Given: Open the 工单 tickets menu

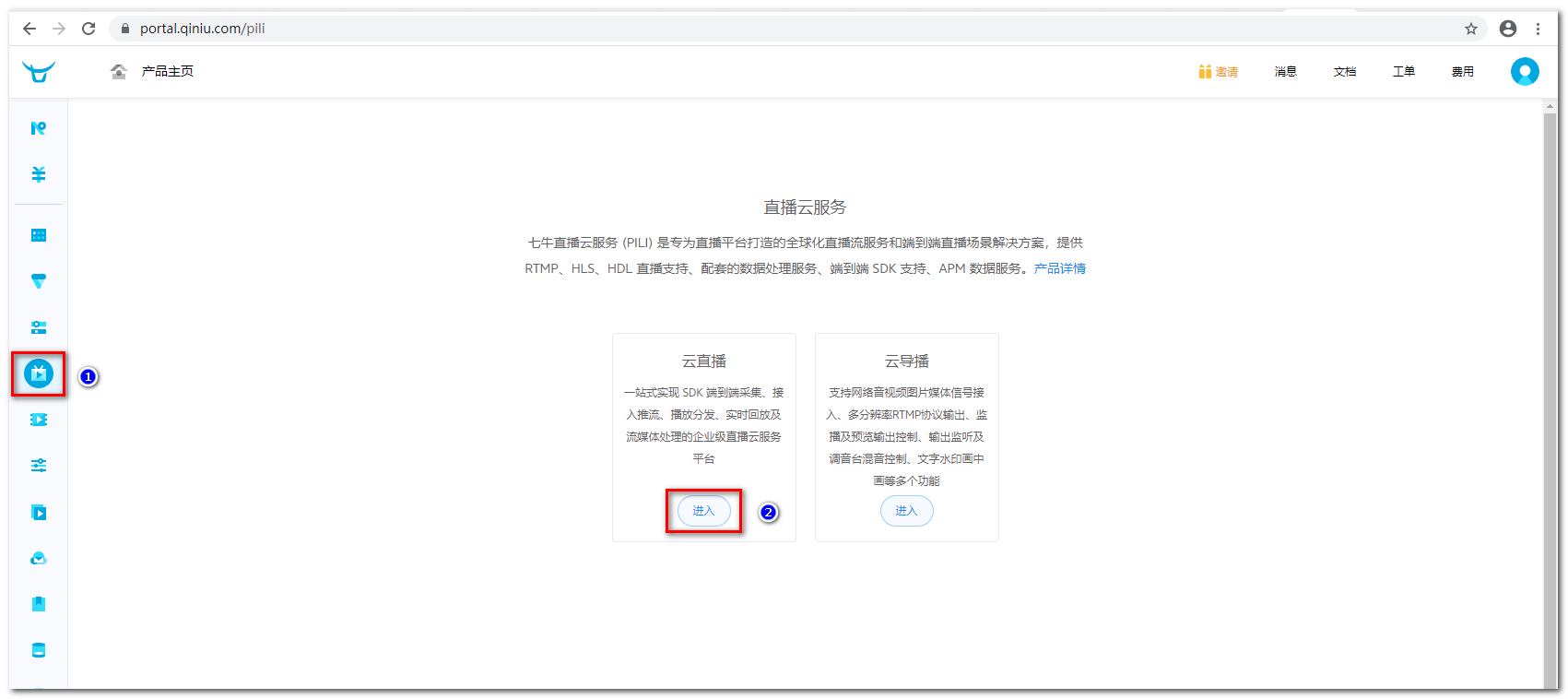Looking at the screenshot, I should [1404, 71].
